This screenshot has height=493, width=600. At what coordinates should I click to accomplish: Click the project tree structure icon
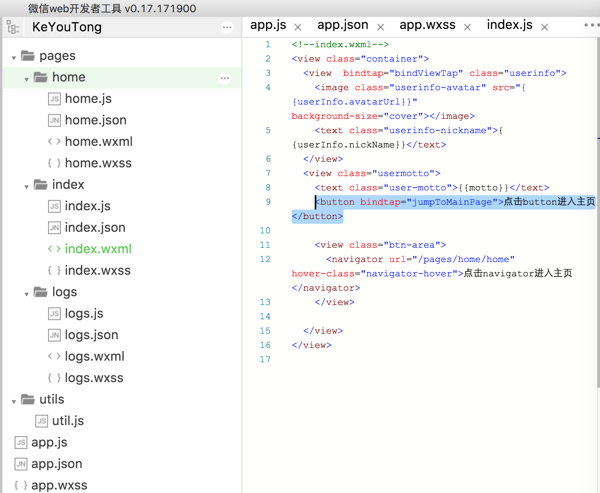coord(13,28)
